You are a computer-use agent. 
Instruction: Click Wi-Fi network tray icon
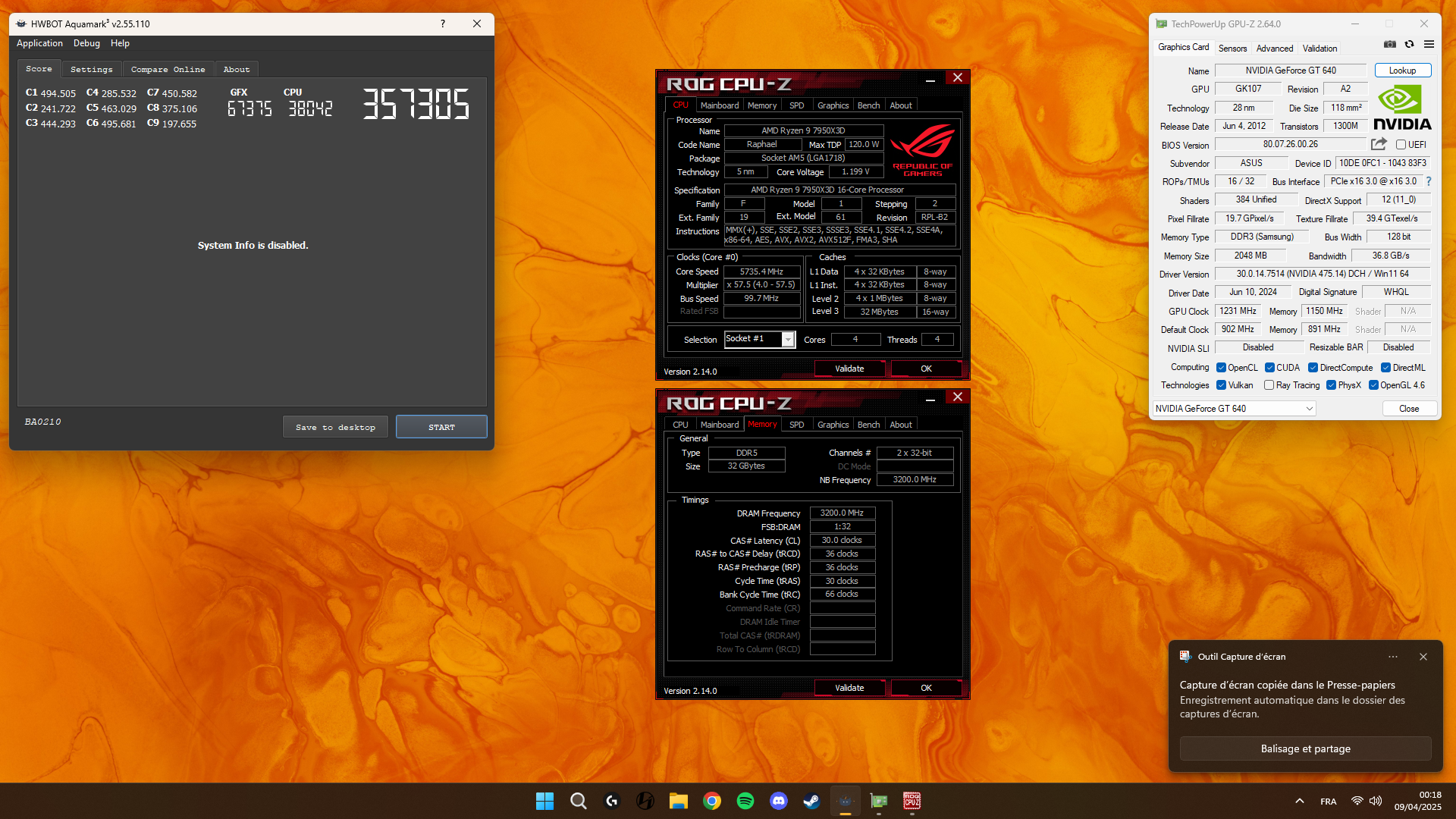1357,801
